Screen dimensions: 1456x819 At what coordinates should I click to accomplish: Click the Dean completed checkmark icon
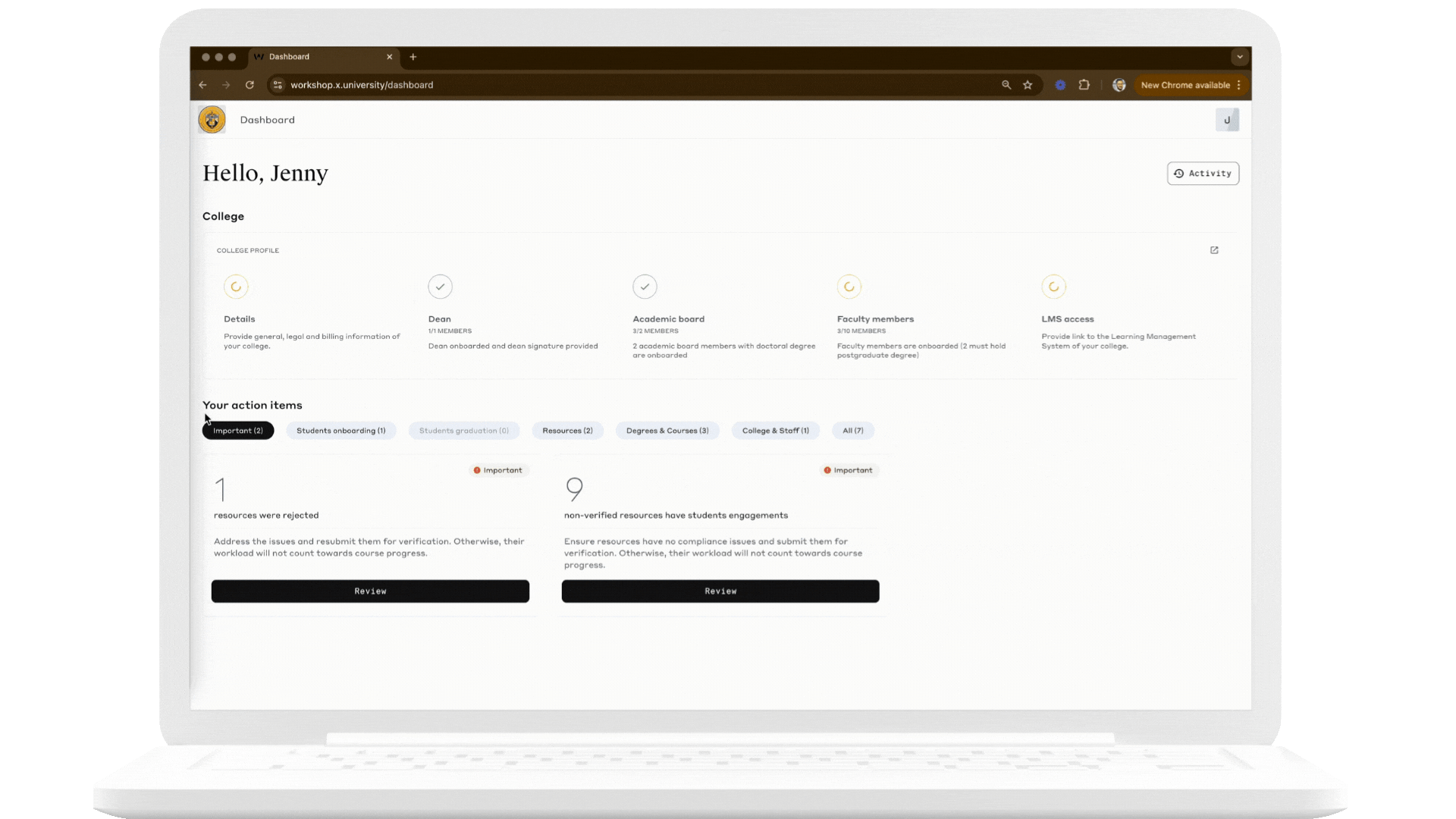[440, 287]
